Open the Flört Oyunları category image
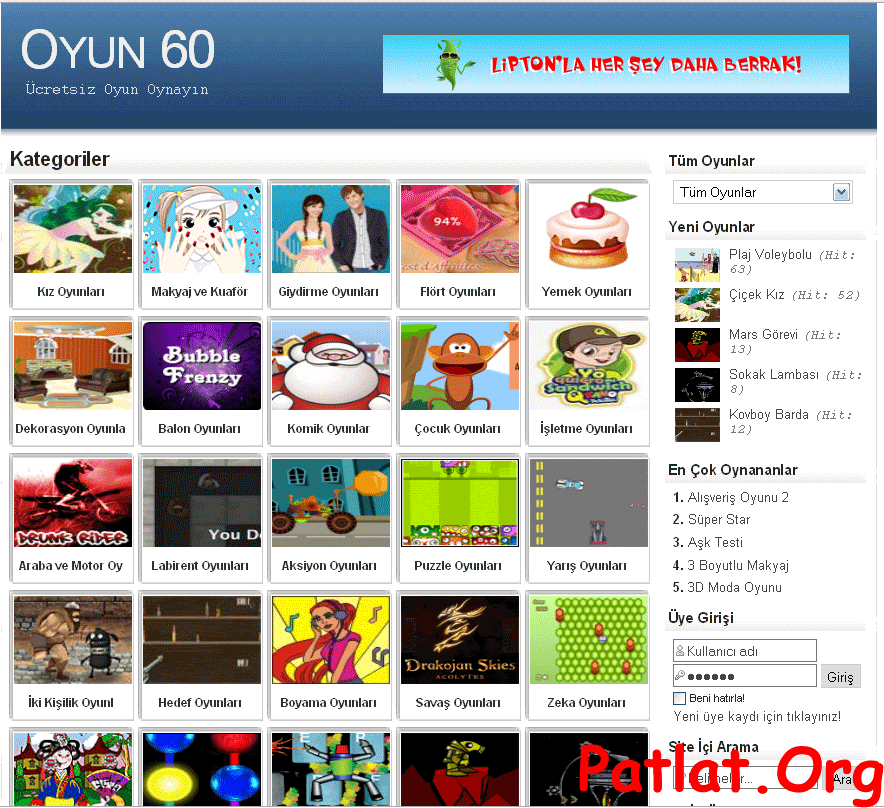Screen dimensions: 884x808 (460, 229)
